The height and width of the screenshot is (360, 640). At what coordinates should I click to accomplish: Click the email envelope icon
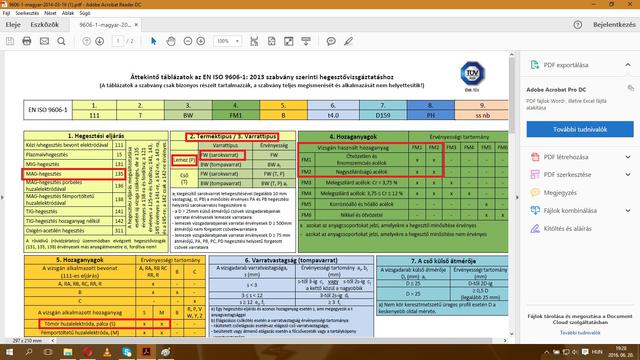pos(44,41)
